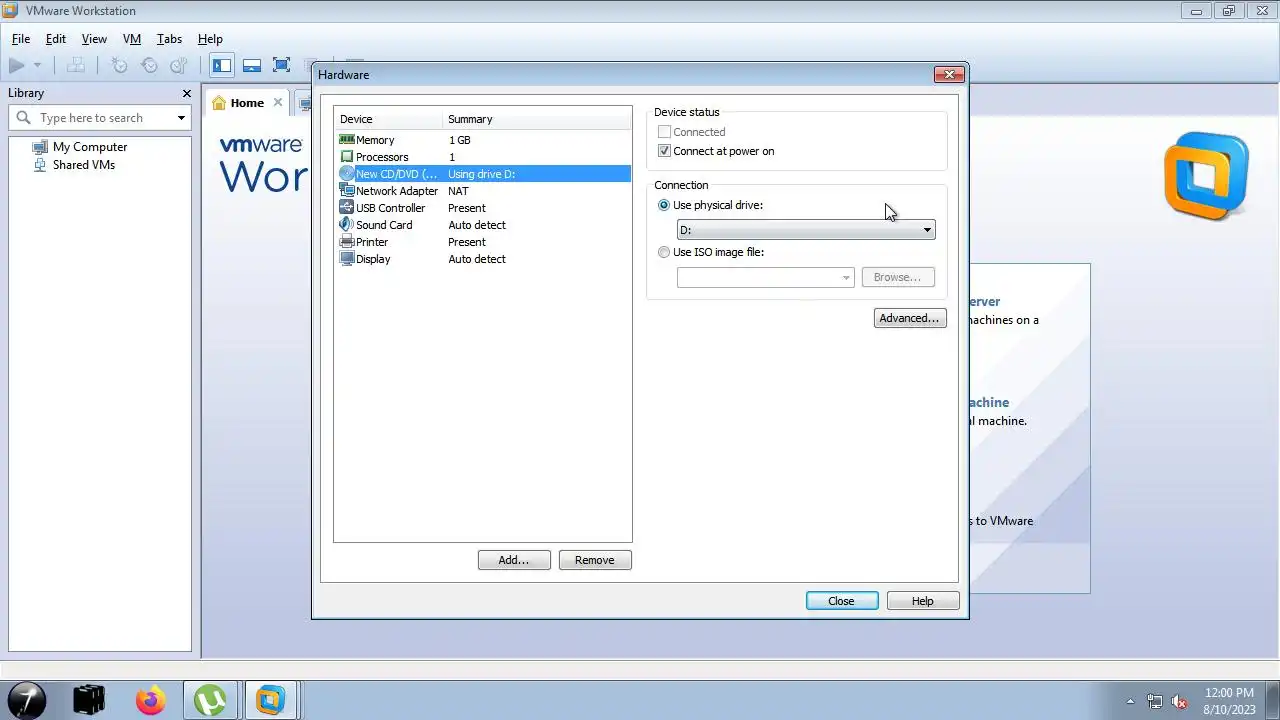Toggle the Connected checkbox
The image size is (1280, 720).
[664, 132]
